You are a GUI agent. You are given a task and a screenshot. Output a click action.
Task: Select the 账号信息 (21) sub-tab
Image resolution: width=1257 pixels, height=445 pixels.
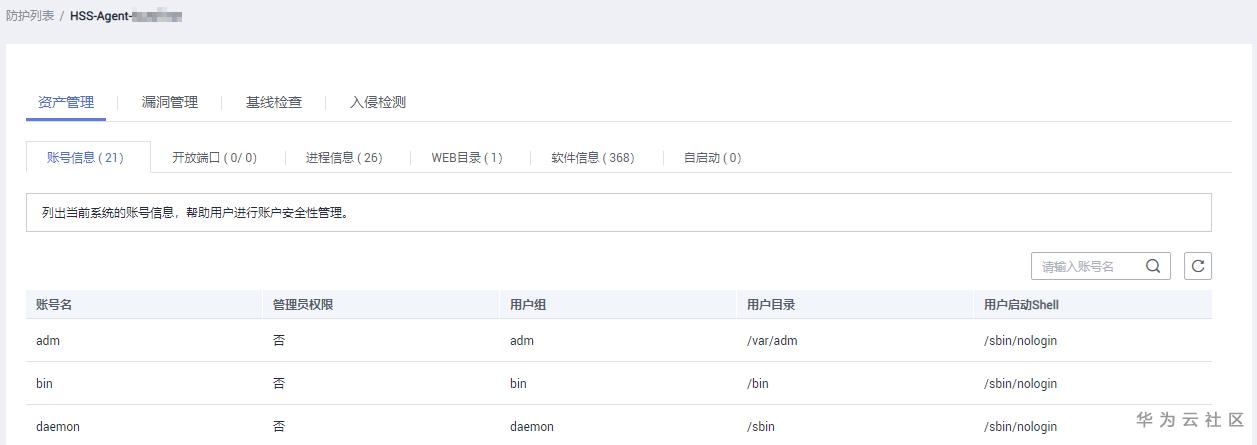tap(86, 158)
